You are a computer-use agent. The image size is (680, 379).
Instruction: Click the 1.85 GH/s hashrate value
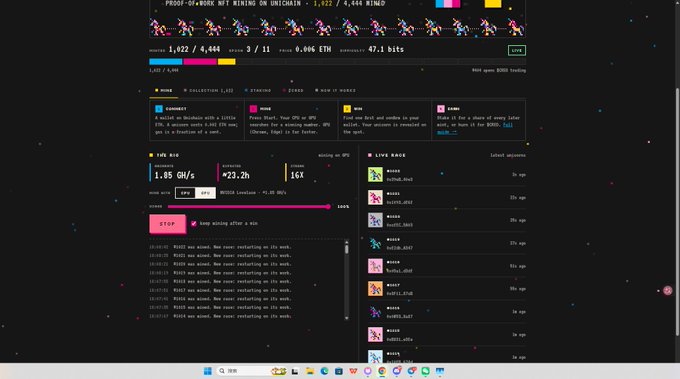pos(174,176)
